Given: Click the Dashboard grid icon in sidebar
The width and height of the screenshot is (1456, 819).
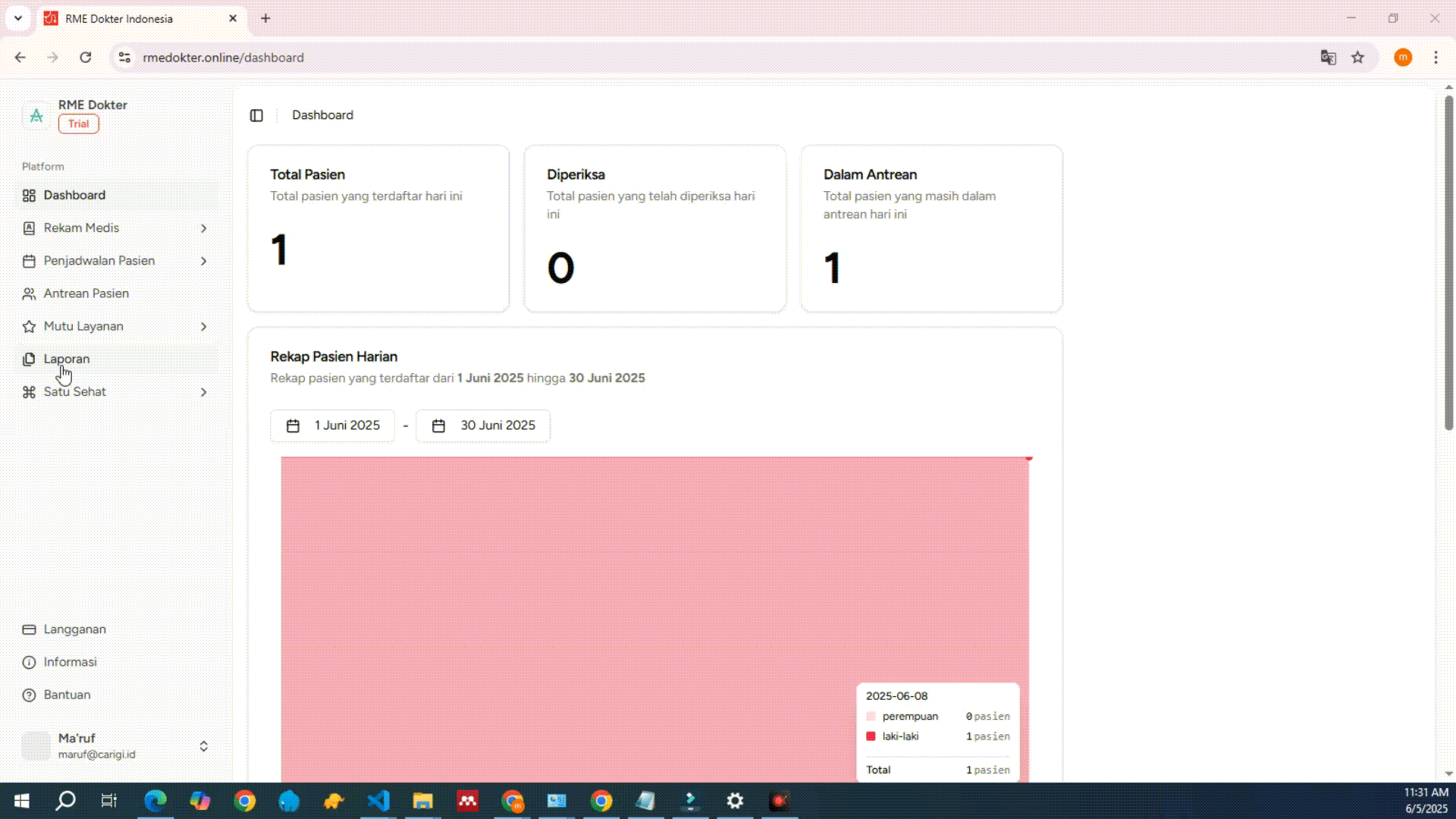Looking at the screenshot, I should click(29, 196).
